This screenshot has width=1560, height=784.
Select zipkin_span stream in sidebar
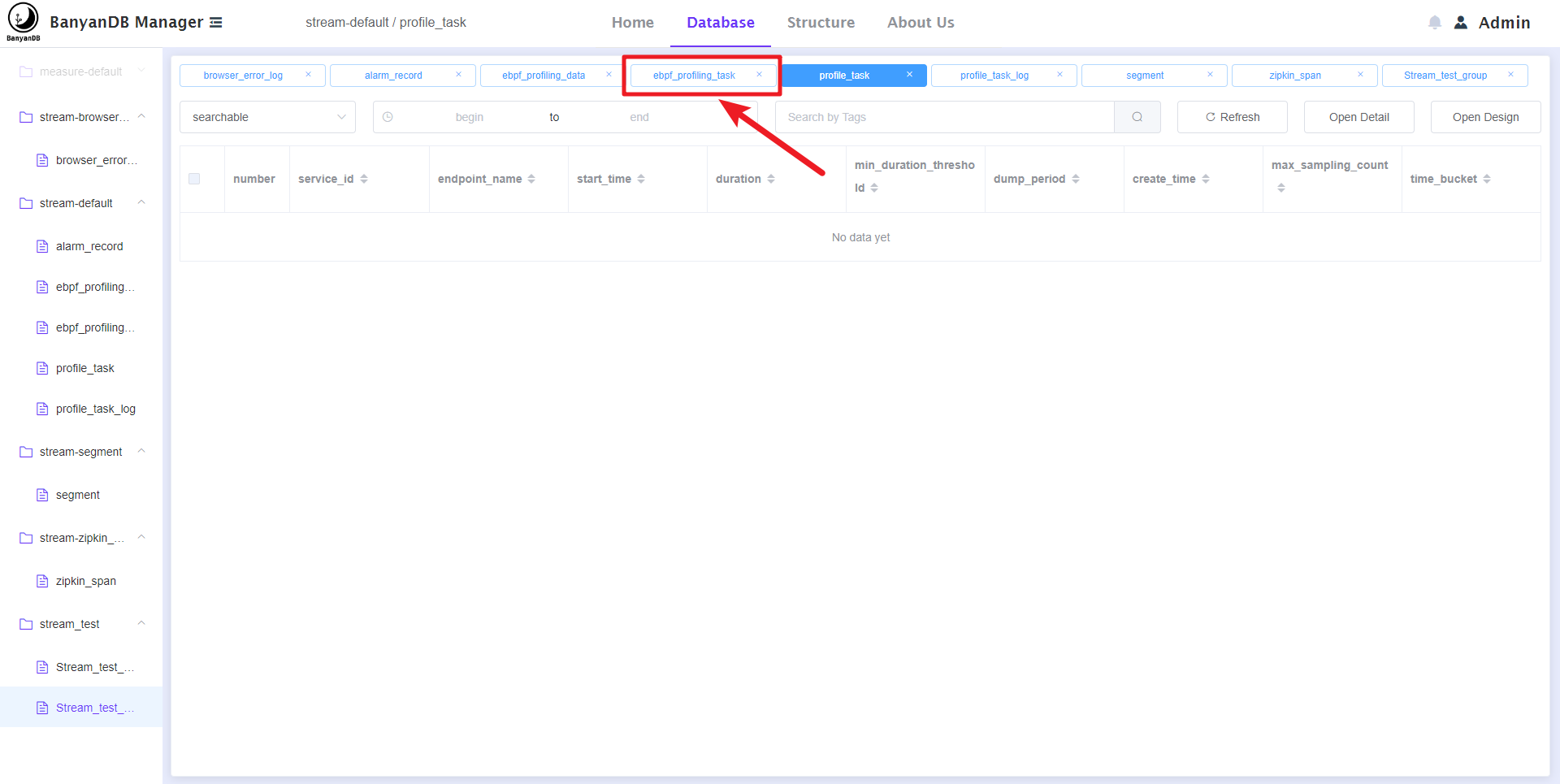click(81, 581)
